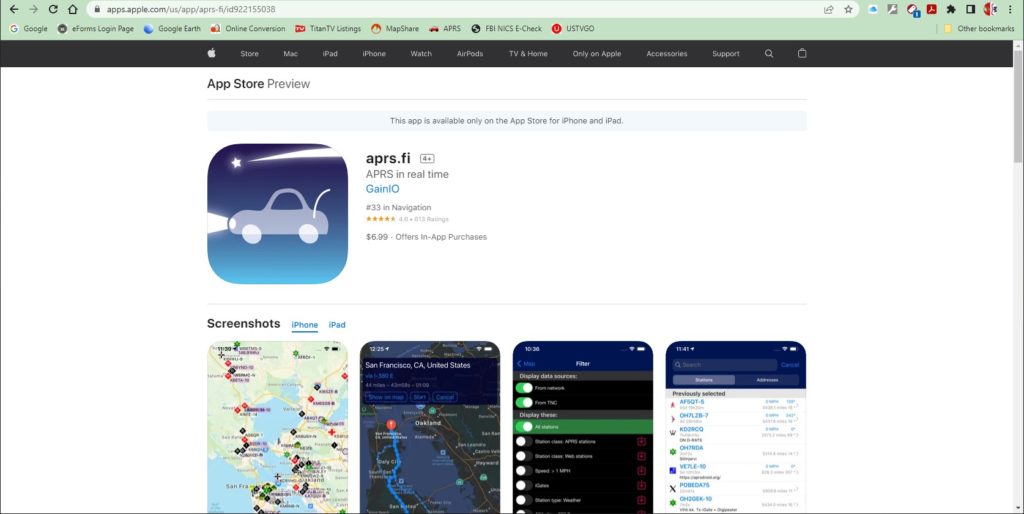Open the Google Earth bookmark
Image resolution: width=1024 pixels, height=514 pixels.
coord(172,29)
